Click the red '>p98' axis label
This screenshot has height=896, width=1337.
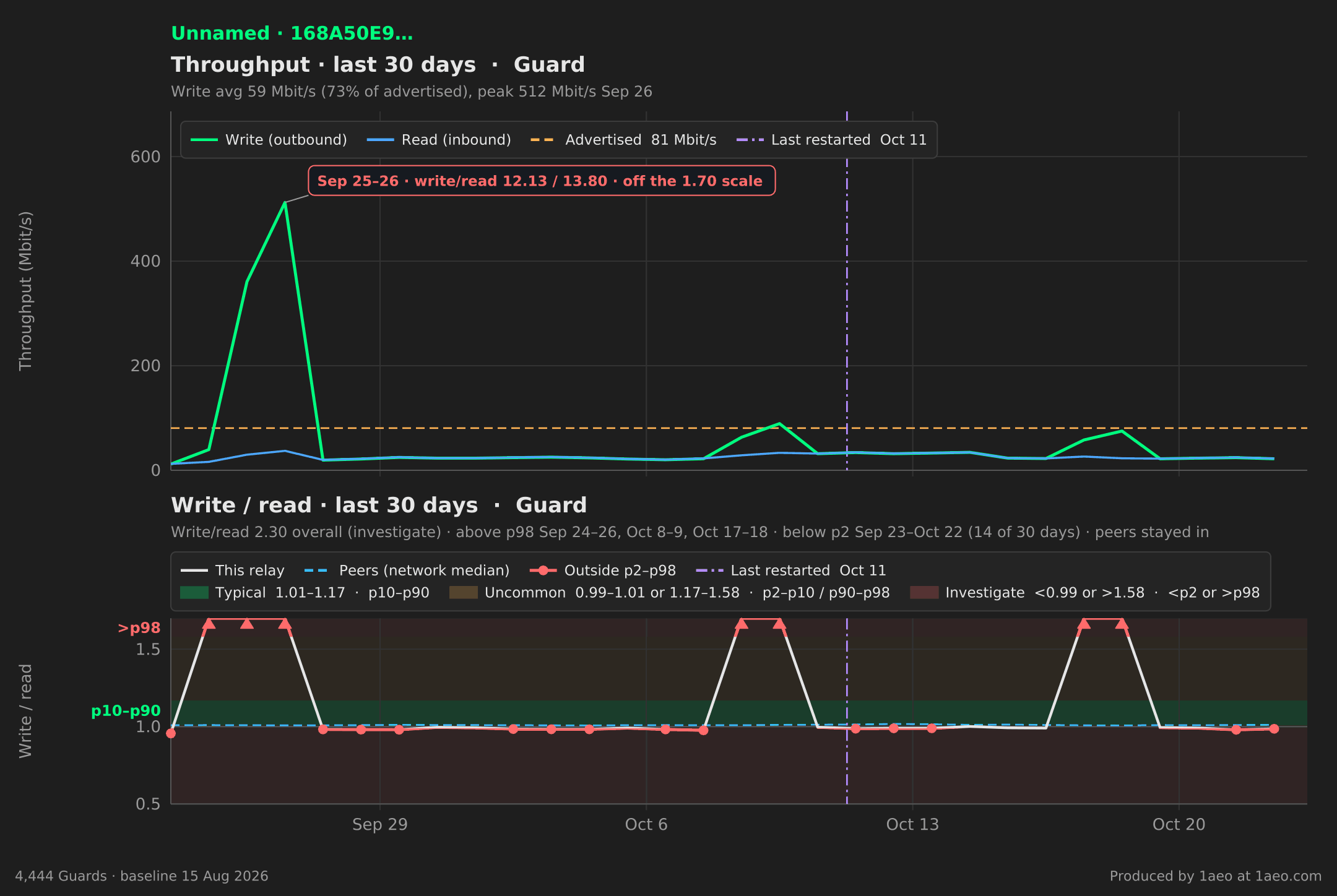pyautogui.click(x=139, y=628)
